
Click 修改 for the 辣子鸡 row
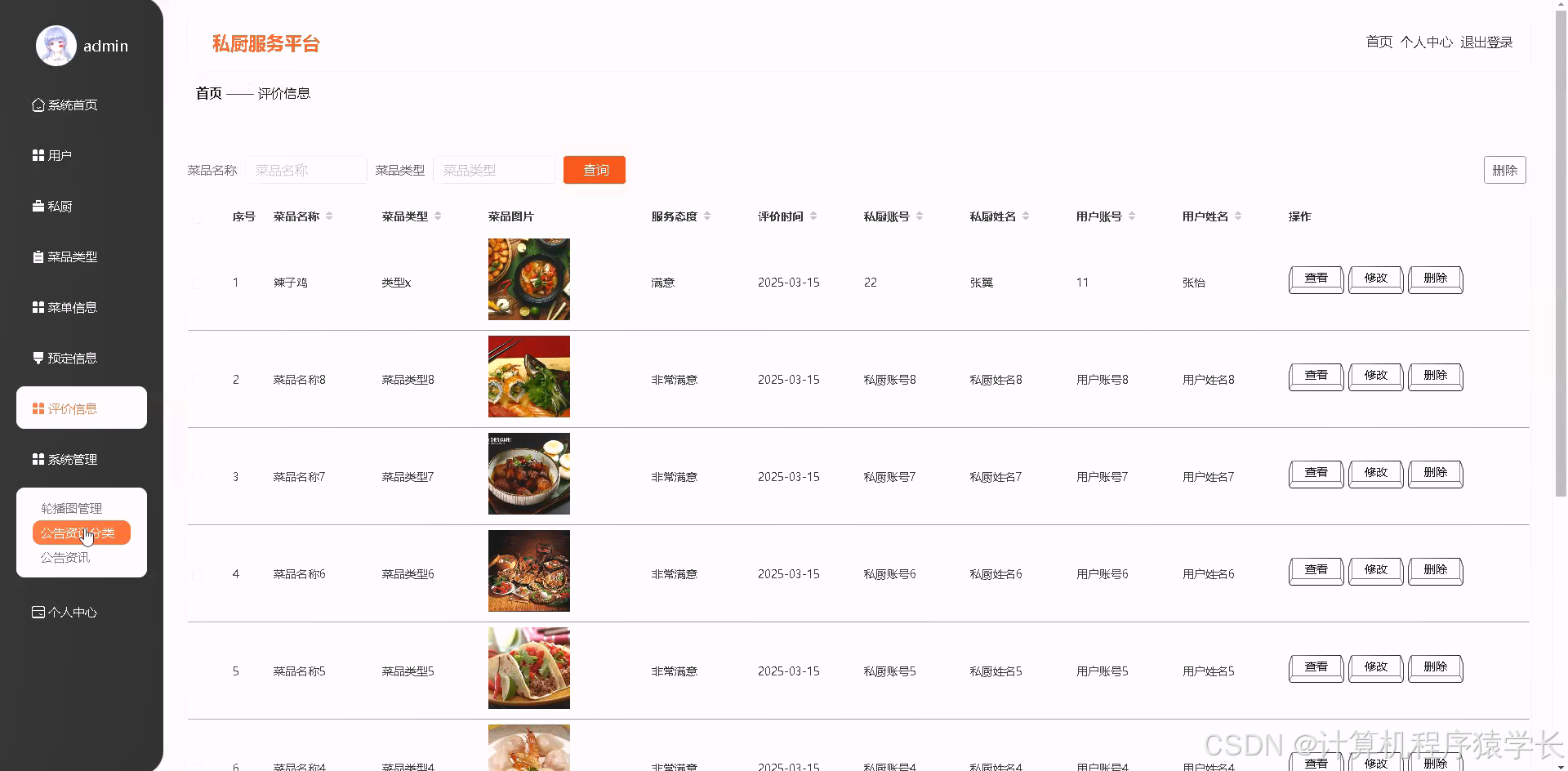pos(1376,279)
